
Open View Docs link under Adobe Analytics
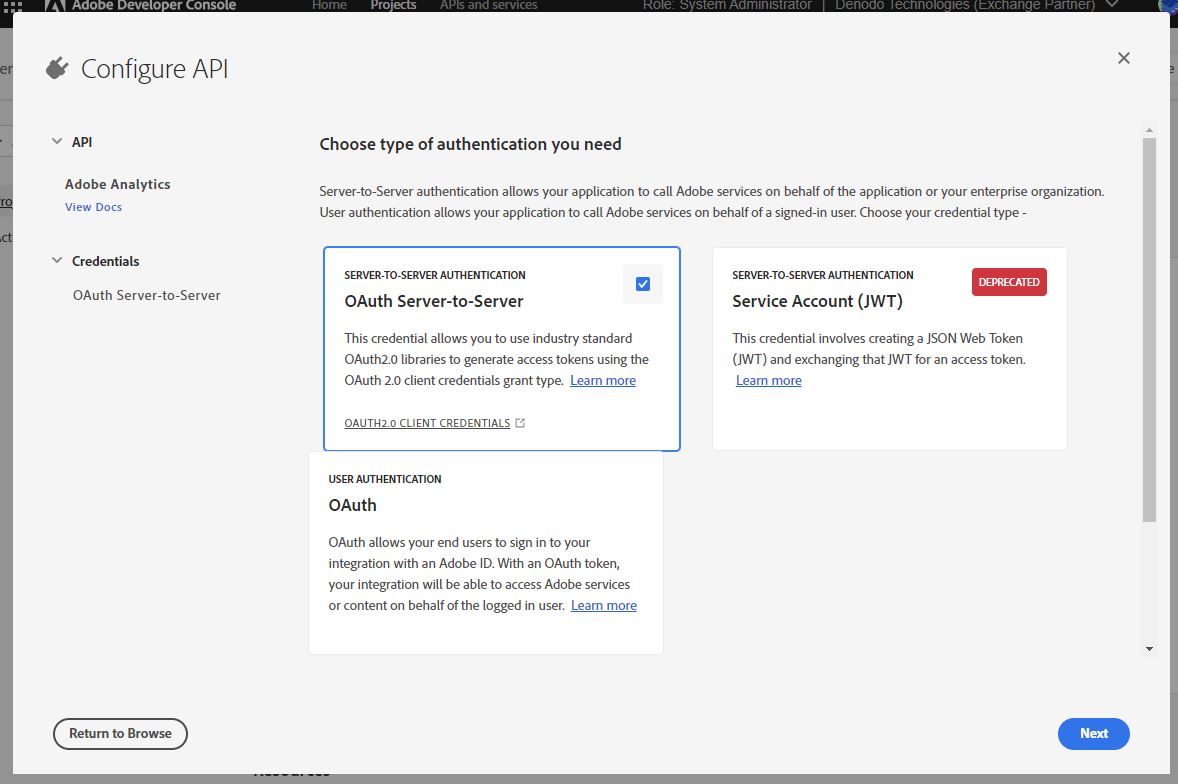tap(93, 207)
